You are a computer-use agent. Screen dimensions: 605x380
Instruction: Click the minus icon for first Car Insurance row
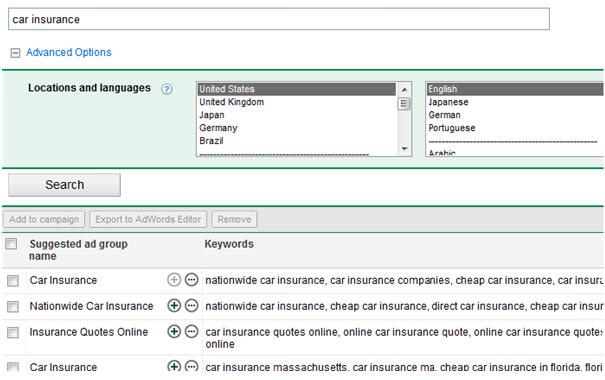191,279
